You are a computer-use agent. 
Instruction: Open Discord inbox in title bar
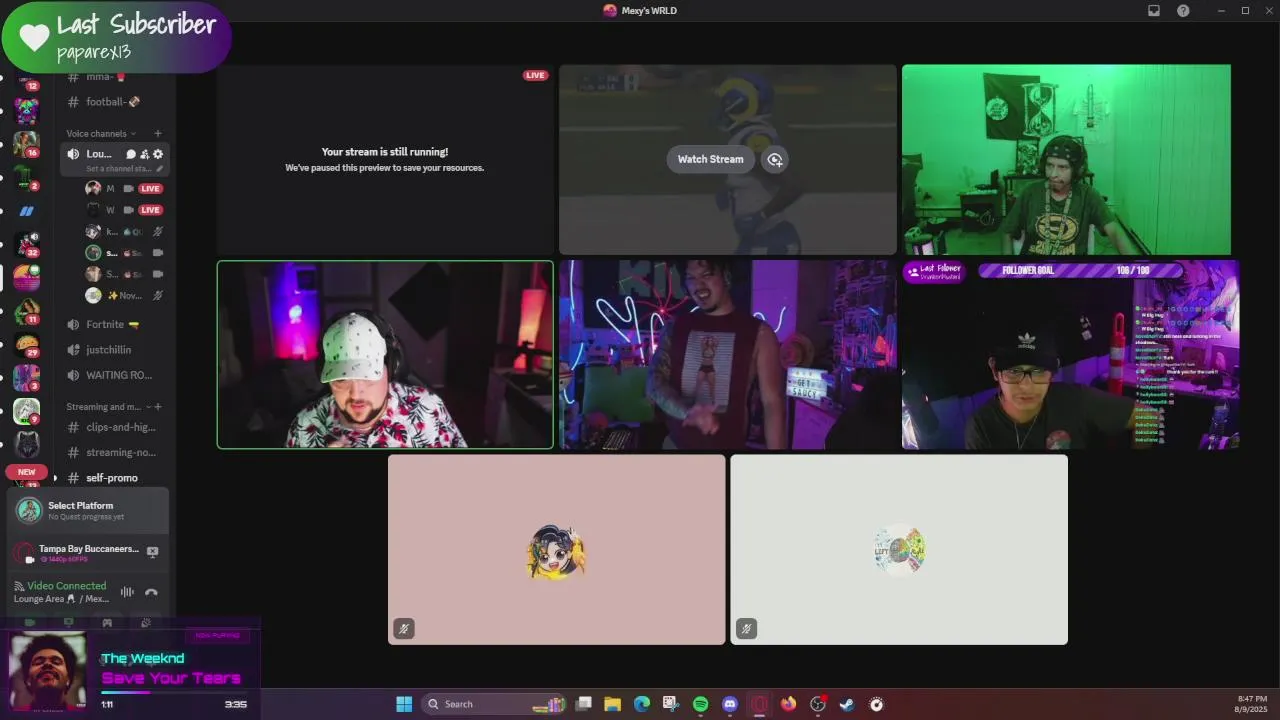(1154, 10)
